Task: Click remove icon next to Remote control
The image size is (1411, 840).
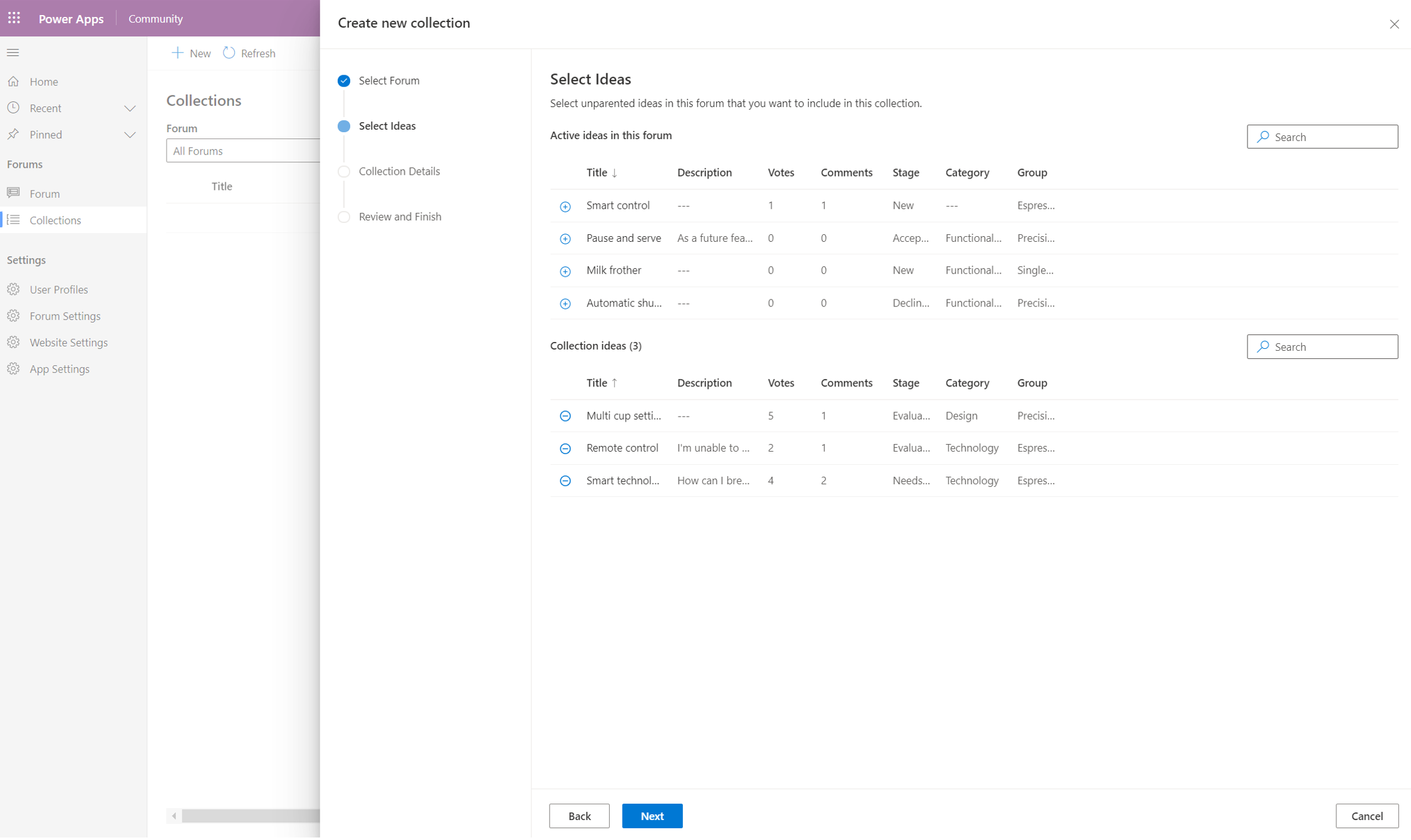Action: point(565,448)
